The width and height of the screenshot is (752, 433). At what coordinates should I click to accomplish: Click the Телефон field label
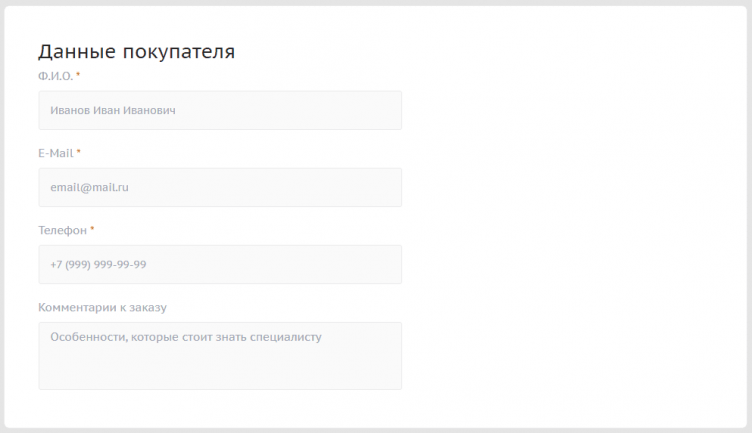point(62,230)
